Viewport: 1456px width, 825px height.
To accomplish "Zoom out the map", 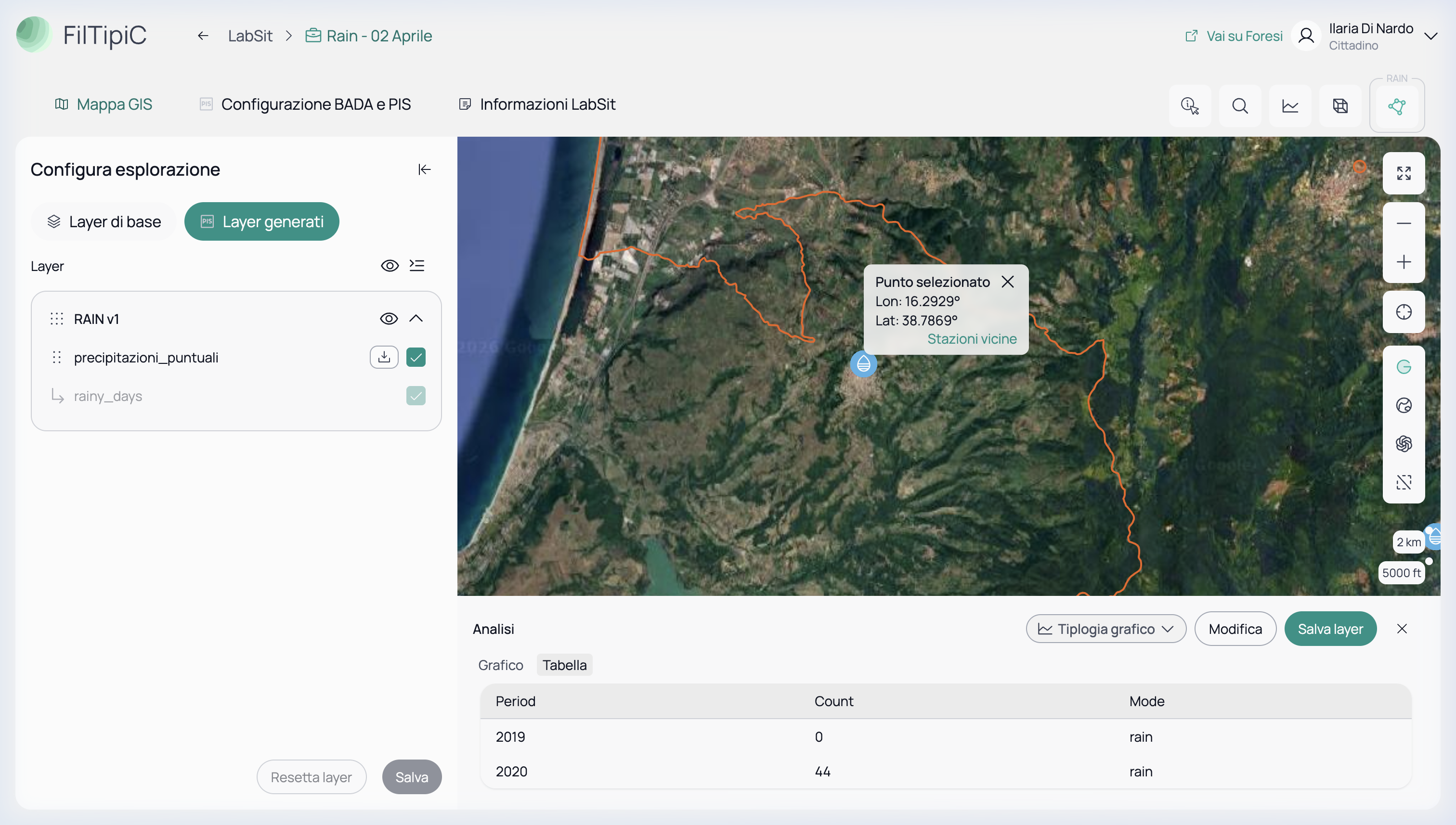I will [1404, 223].
